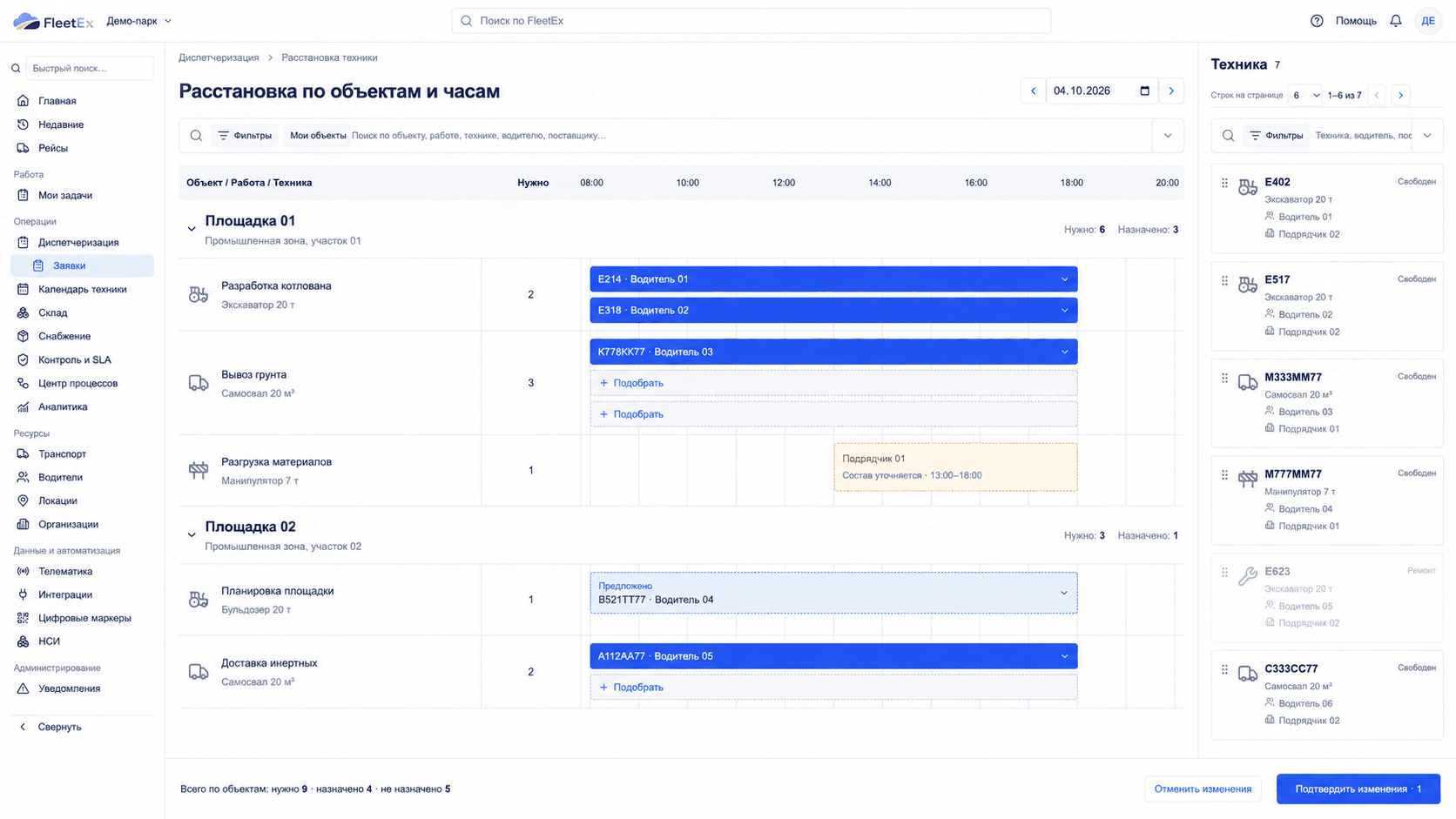
Task: Click drag handle on M333MM77 card
Action: tap(1224, 378)
